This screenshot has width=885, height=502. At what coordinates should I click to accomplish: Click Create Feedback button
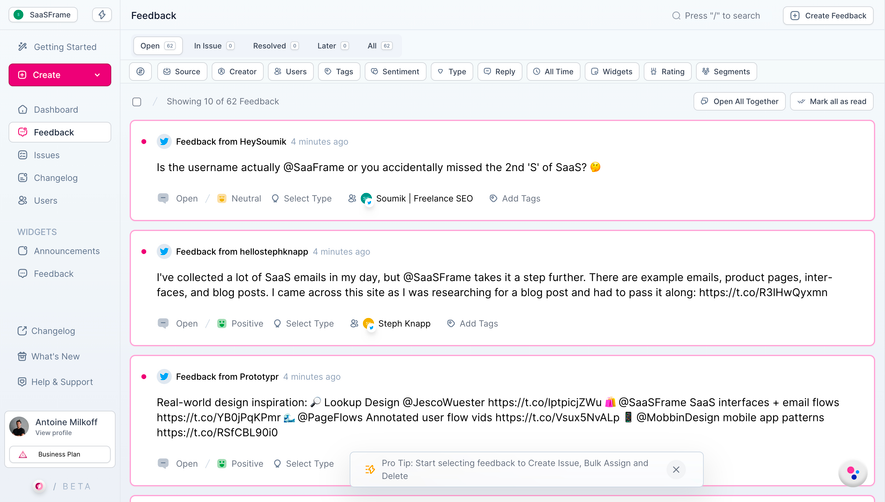[x=828, y=16]
